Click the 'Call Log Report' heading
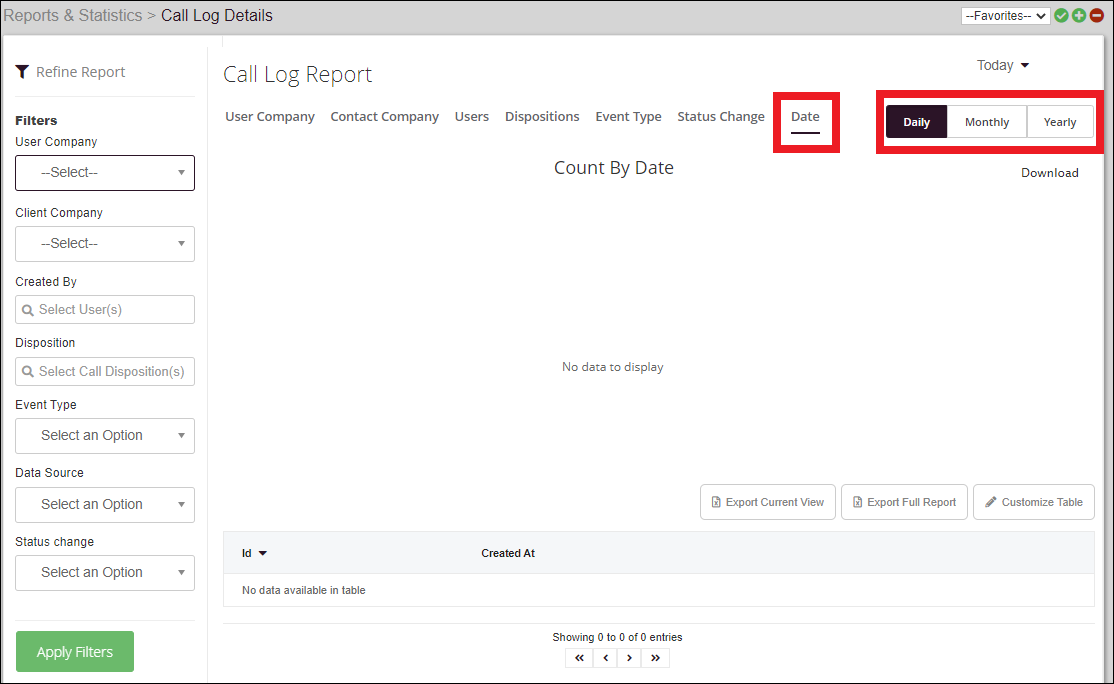1114x684 pixels. pos(298,75)
